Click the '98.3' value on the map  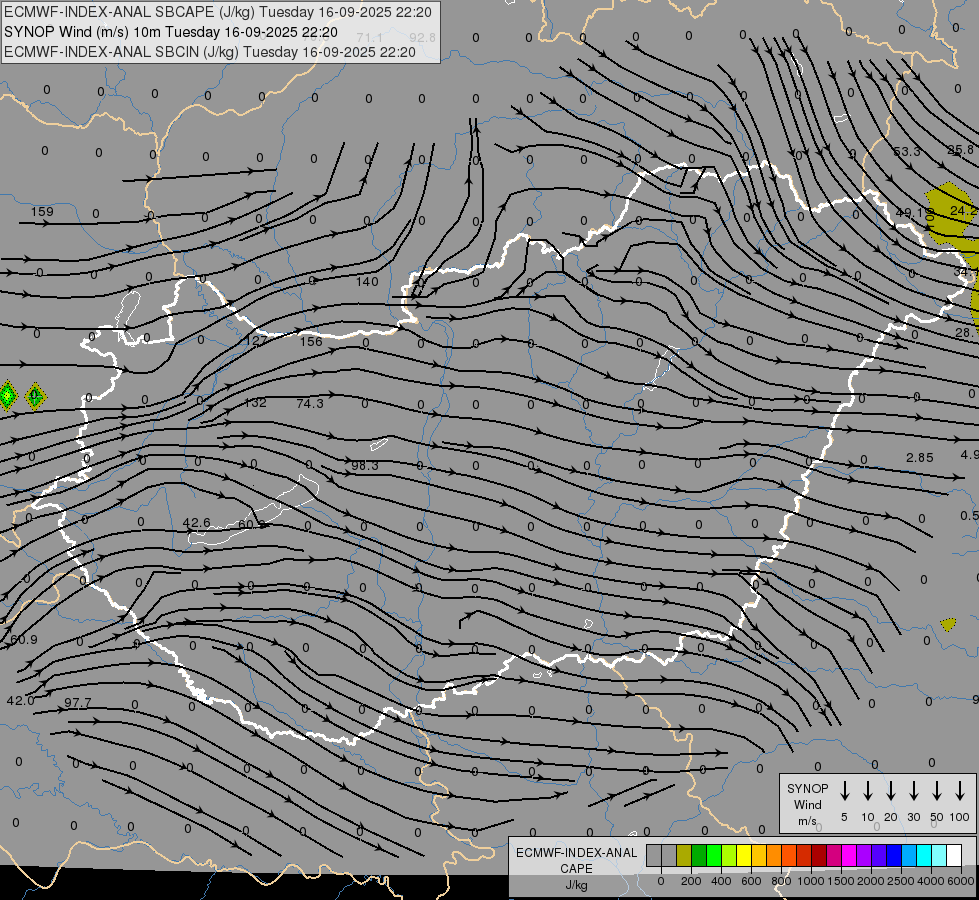tap(365, 465)
